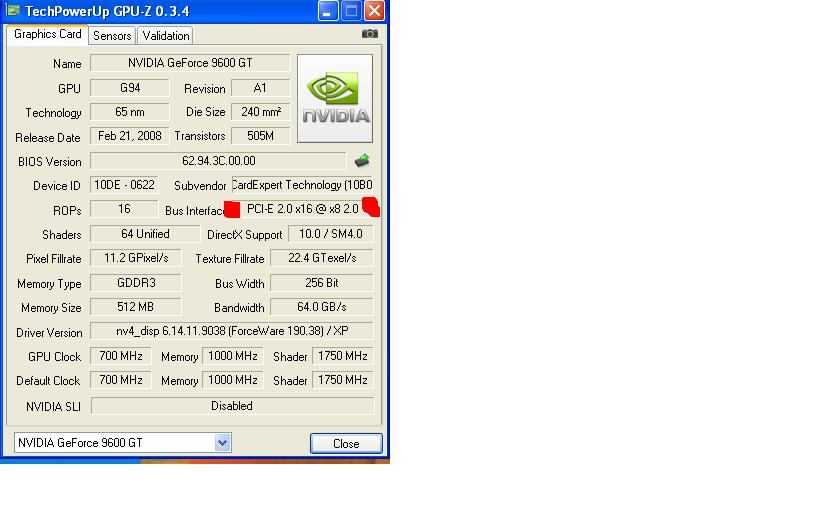Click the GPU Clock field 700 MHz
The image size is (840, 525).
121,356
